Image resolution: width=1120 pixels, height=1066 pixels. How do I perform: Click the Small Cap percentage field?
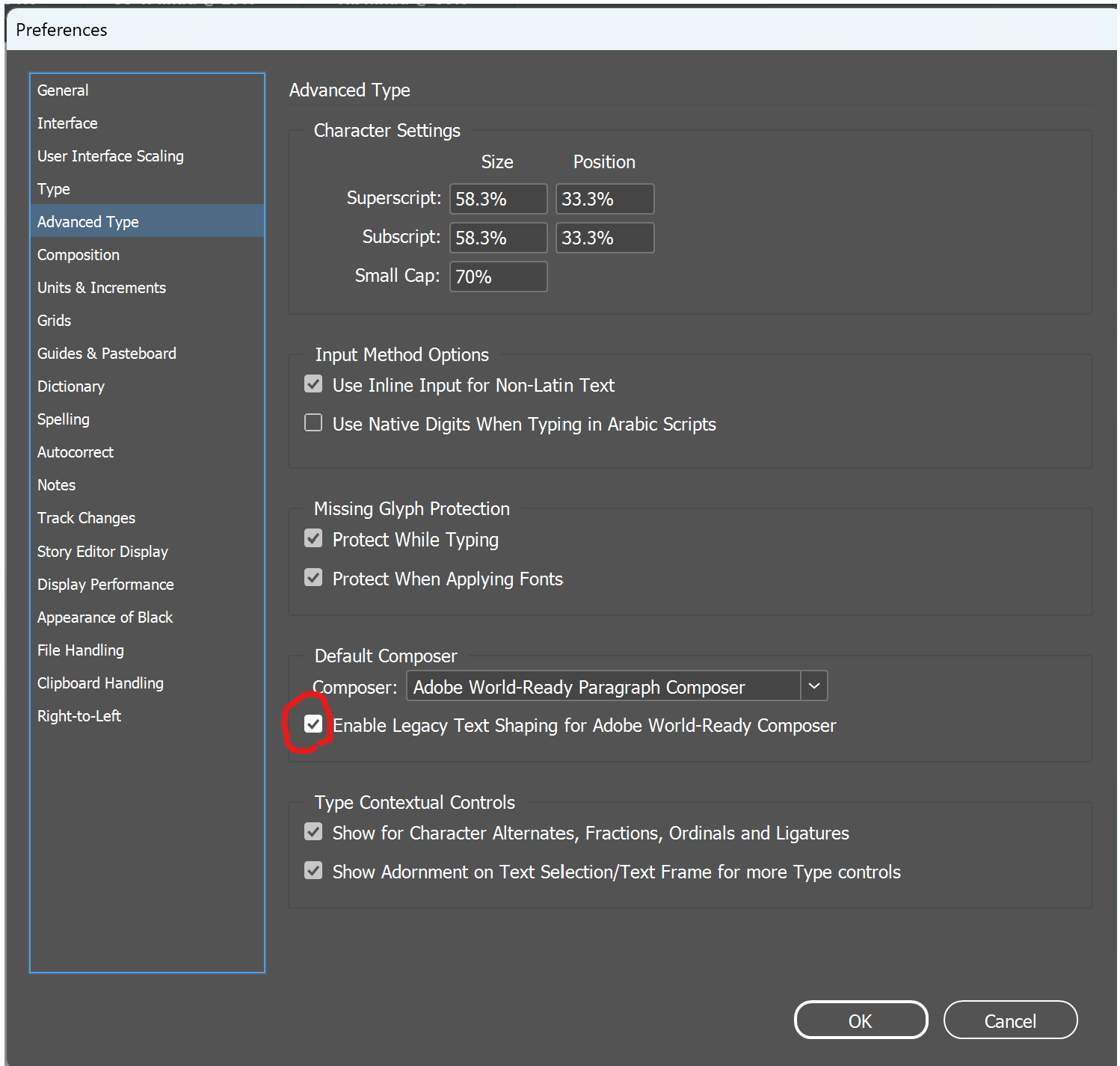coord(499,277)
